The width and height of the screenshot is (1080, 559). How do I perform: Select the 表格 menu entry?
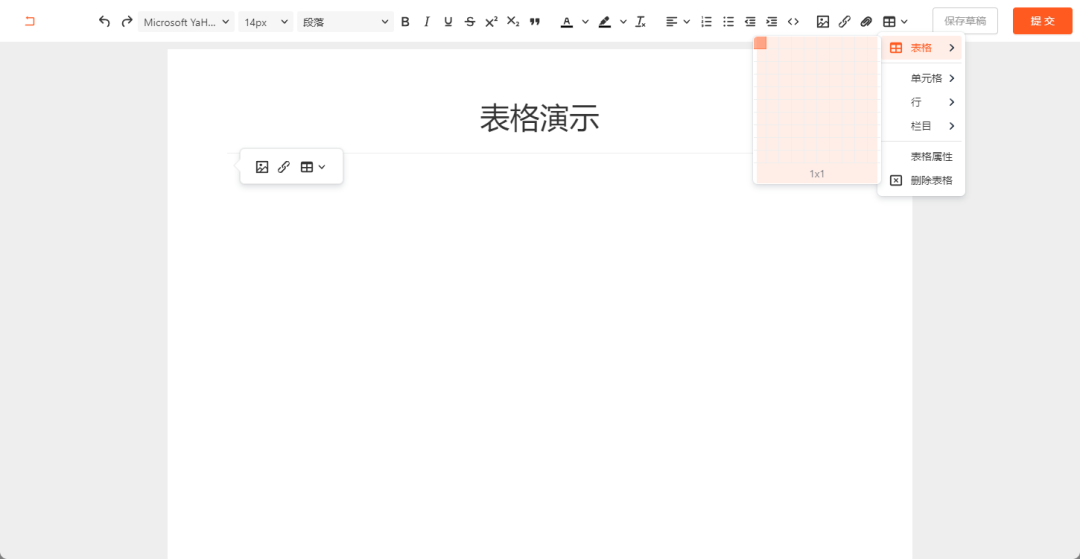(x=921, y=48)
